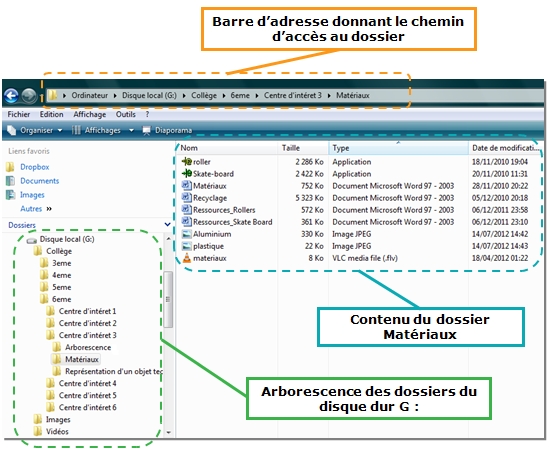Select Centre d'intéret 4 folder in tree
Viewport: 551px width, 457px height.
(87, 383)
